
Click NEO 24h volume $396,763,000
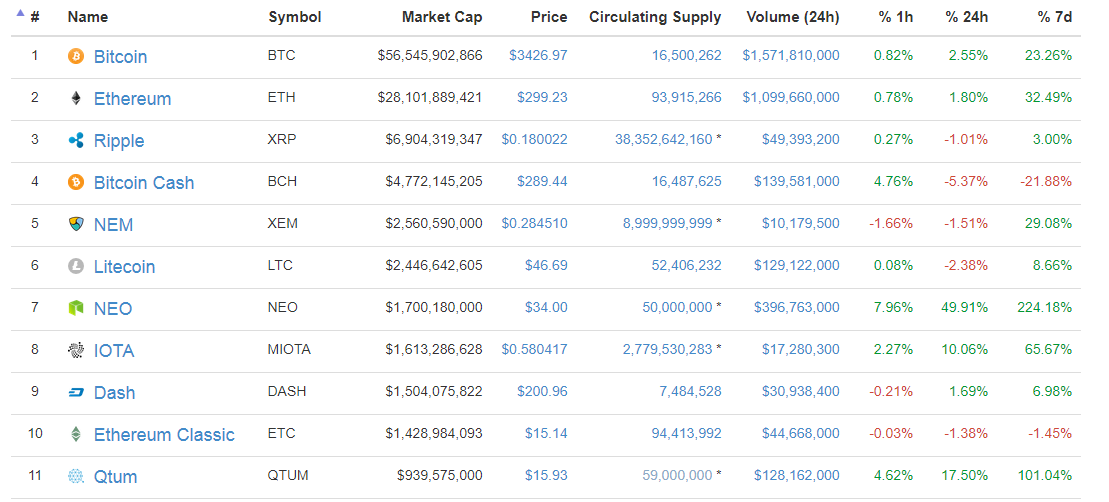[791, 308]
